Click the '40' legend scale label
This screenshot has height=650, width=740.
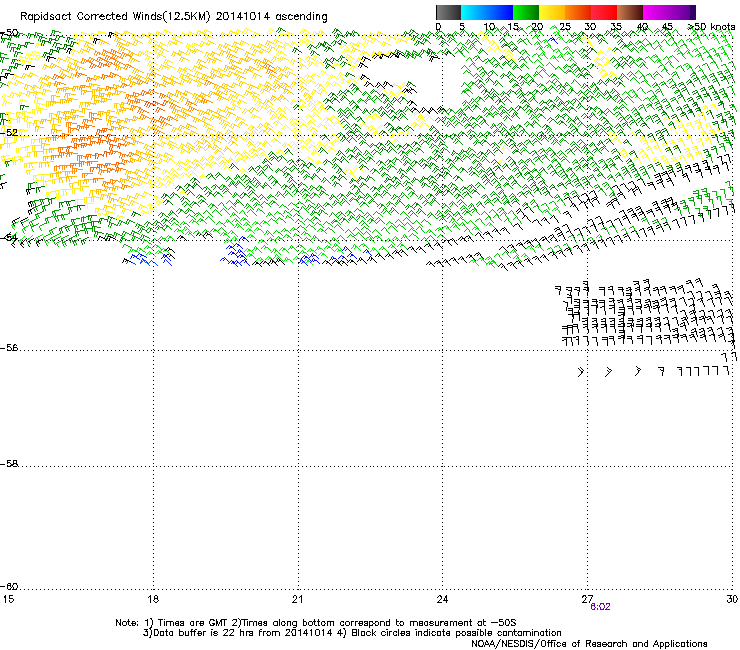click(x=642, y=27)
